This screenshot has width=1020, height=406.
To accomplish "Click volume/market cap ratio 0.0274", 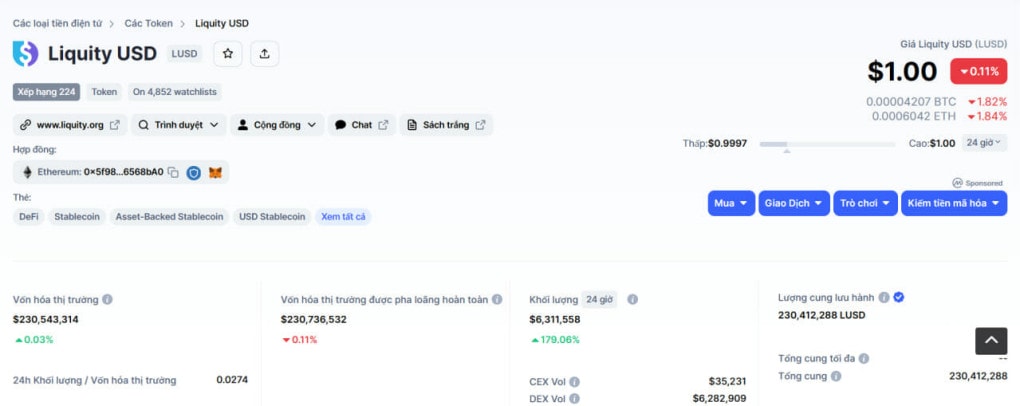I will [232, 380].
